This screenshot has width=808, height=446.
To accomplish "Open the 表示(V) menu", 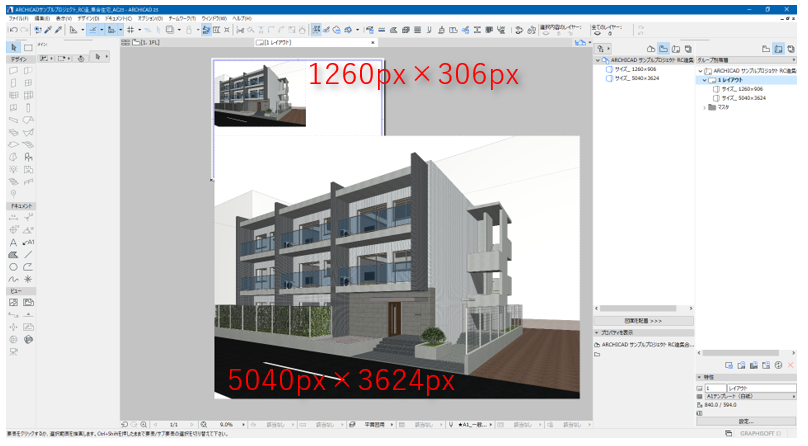I will pos(64,19).
